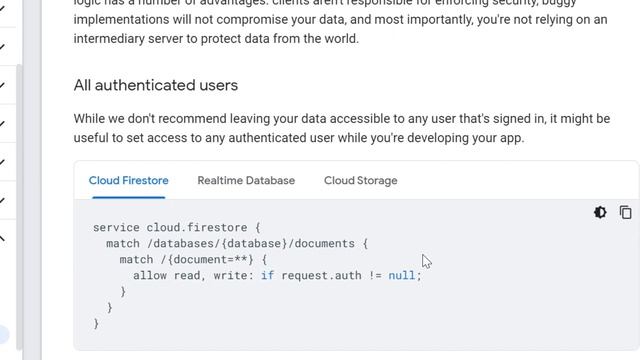Image resolution: width=640 pixels, height=360 pixels.
Task: Select the Cloud Storage tab
Action: (360, 180)
